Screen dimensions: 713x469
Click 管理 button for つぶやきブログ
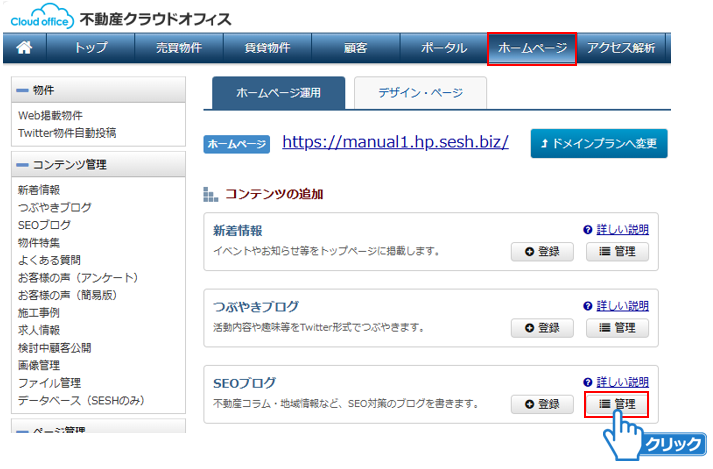click(x=617, y=327)
